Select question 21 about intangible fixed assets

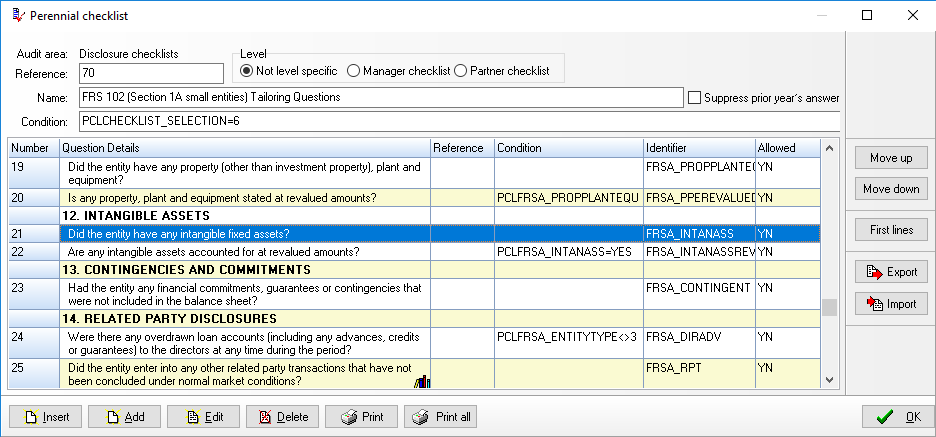coord(414,233)
